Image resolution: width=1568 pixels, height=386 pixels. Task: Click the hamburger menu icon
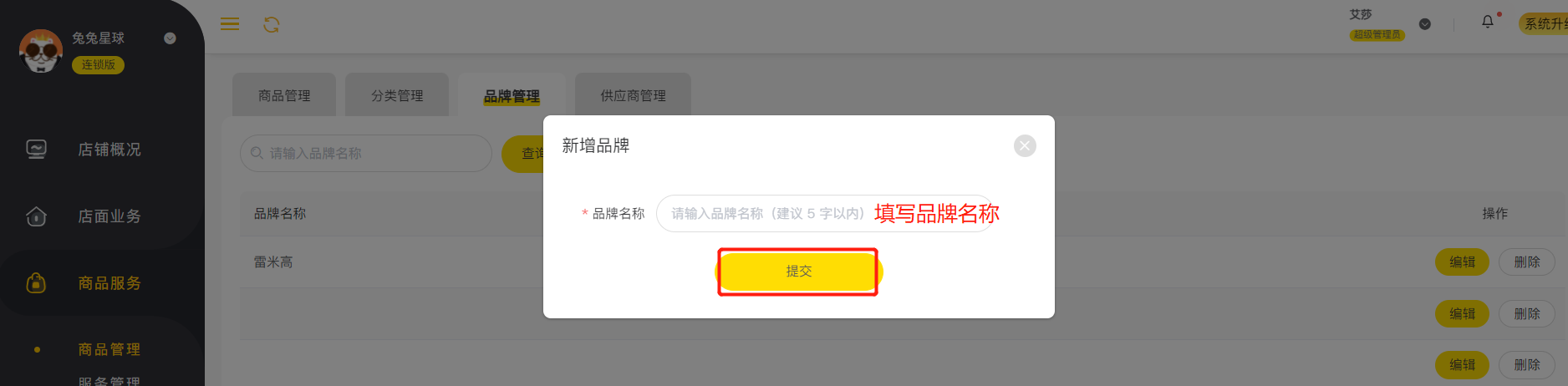(x=230, y=24)
